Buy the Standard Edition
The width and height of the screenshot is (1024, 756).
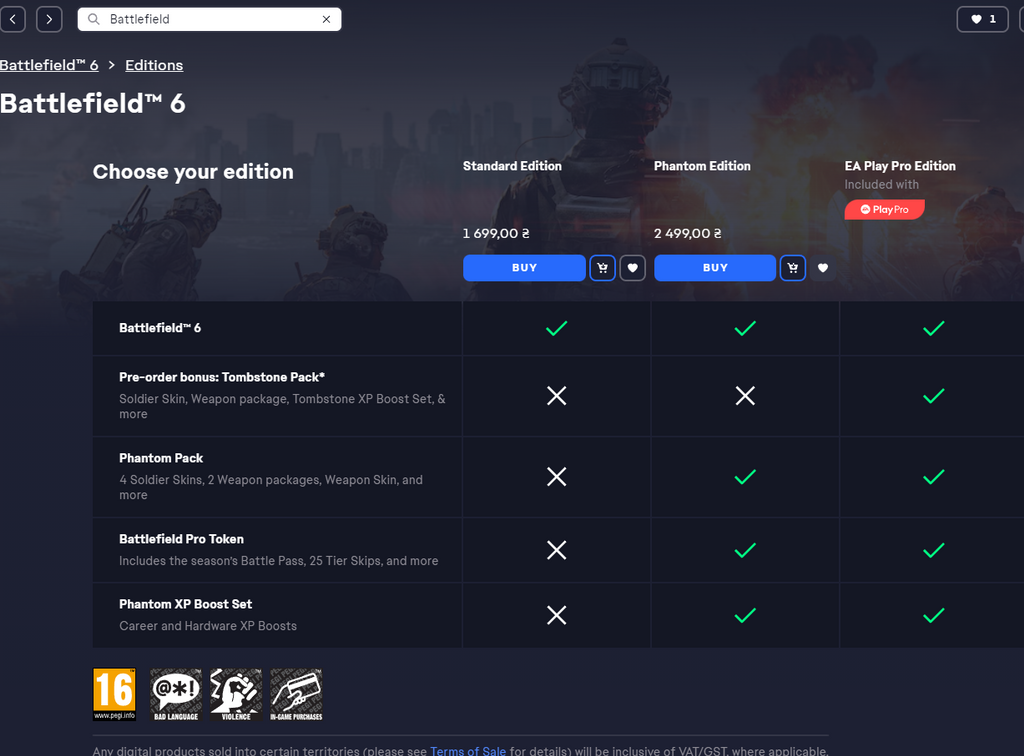[x=524, y=268]
